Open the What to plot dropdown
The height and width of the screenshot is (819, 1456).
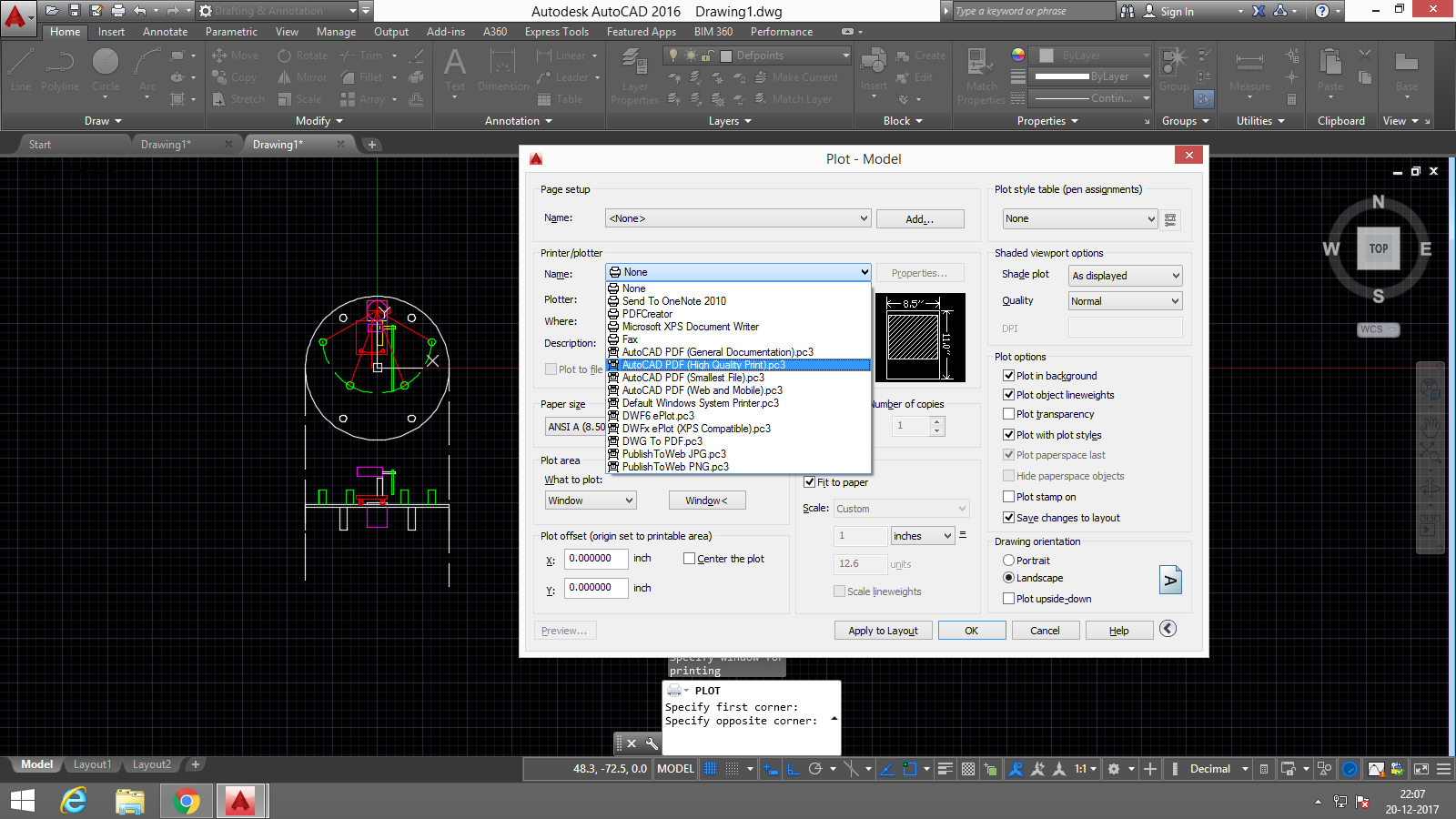591,500
